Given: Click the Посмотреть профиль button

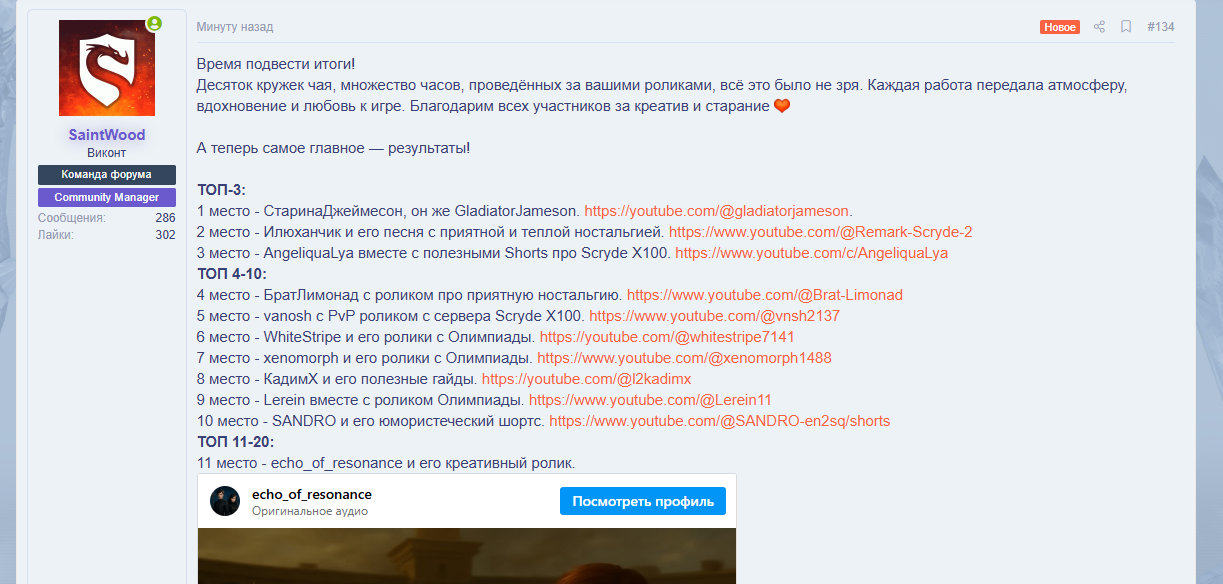Looking at the screenshot, I should click(x=642, y=502).
